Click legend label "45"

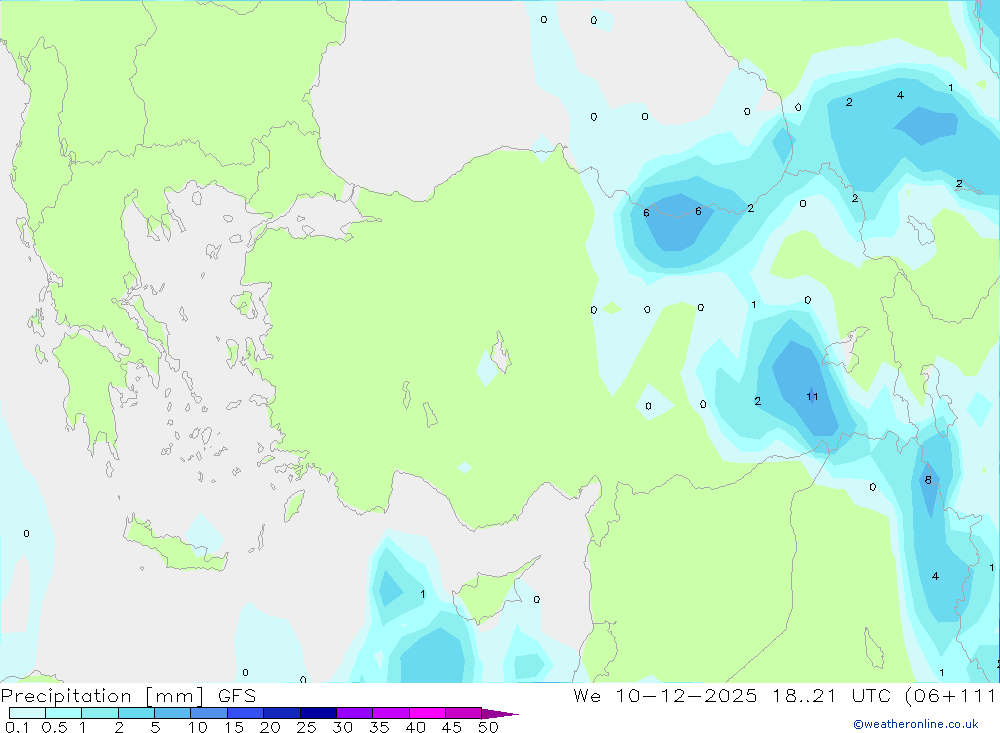pos(452,727)
